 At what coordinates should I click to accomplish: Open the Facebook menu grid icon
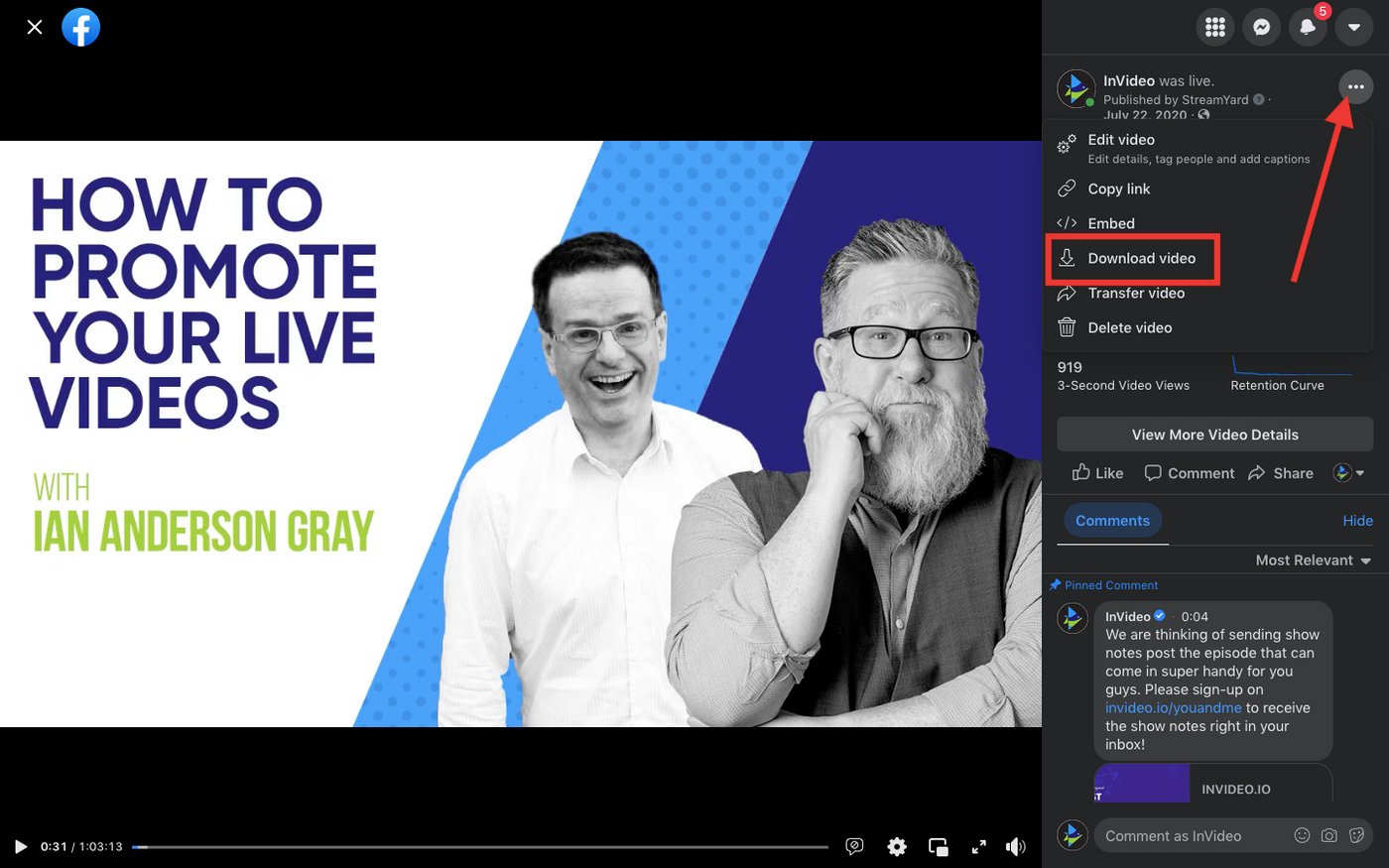click(1215, 27)
